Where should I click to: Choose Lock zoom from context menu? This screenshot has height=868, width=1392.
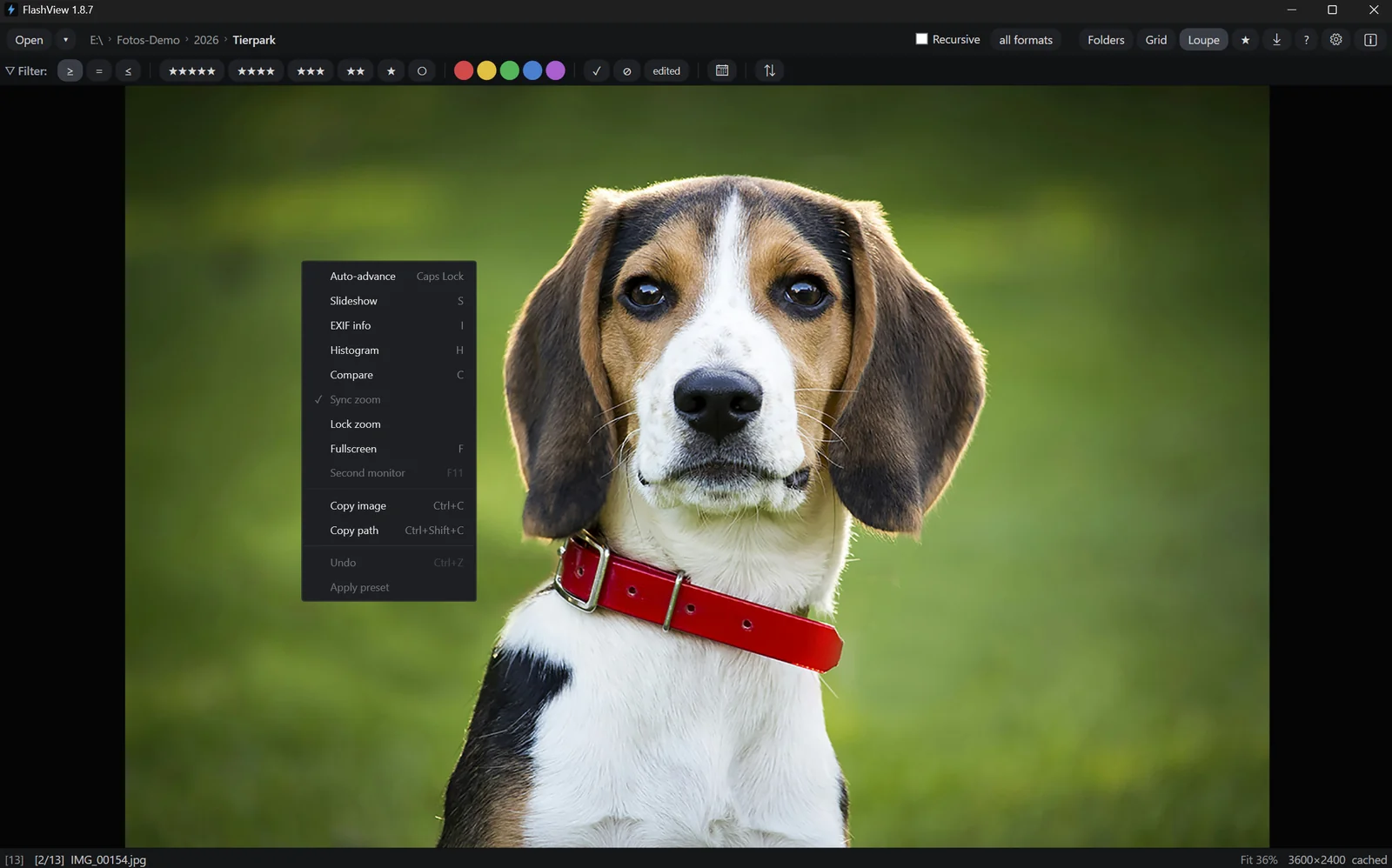(389, 424)
